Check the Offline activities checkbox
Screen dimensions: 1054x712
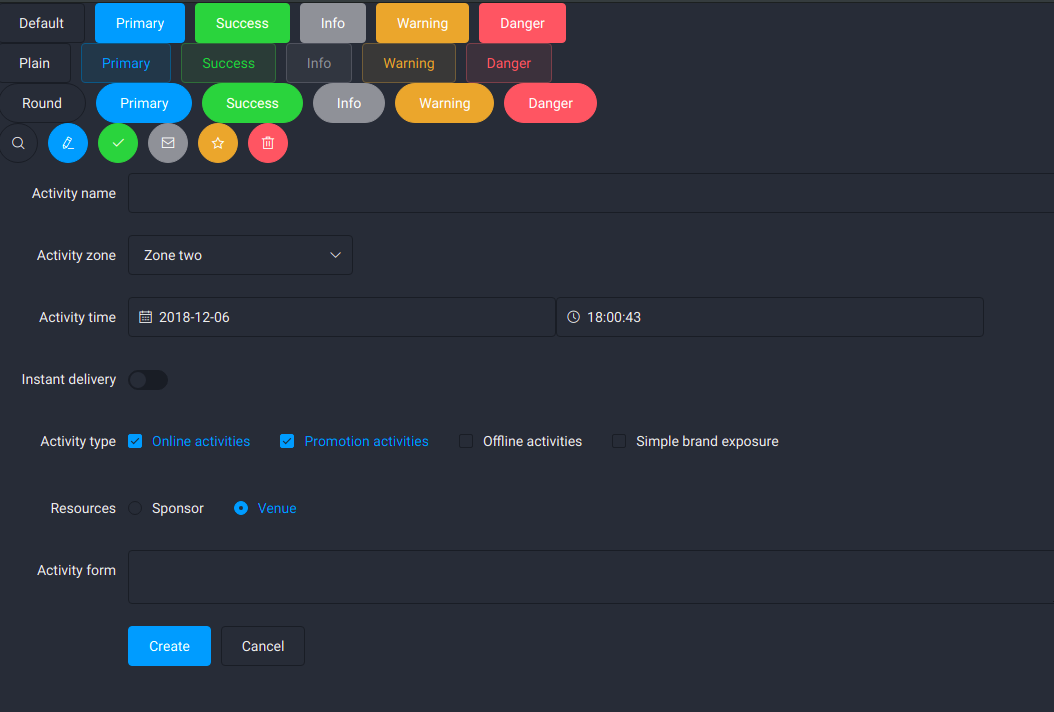[466, 440]
